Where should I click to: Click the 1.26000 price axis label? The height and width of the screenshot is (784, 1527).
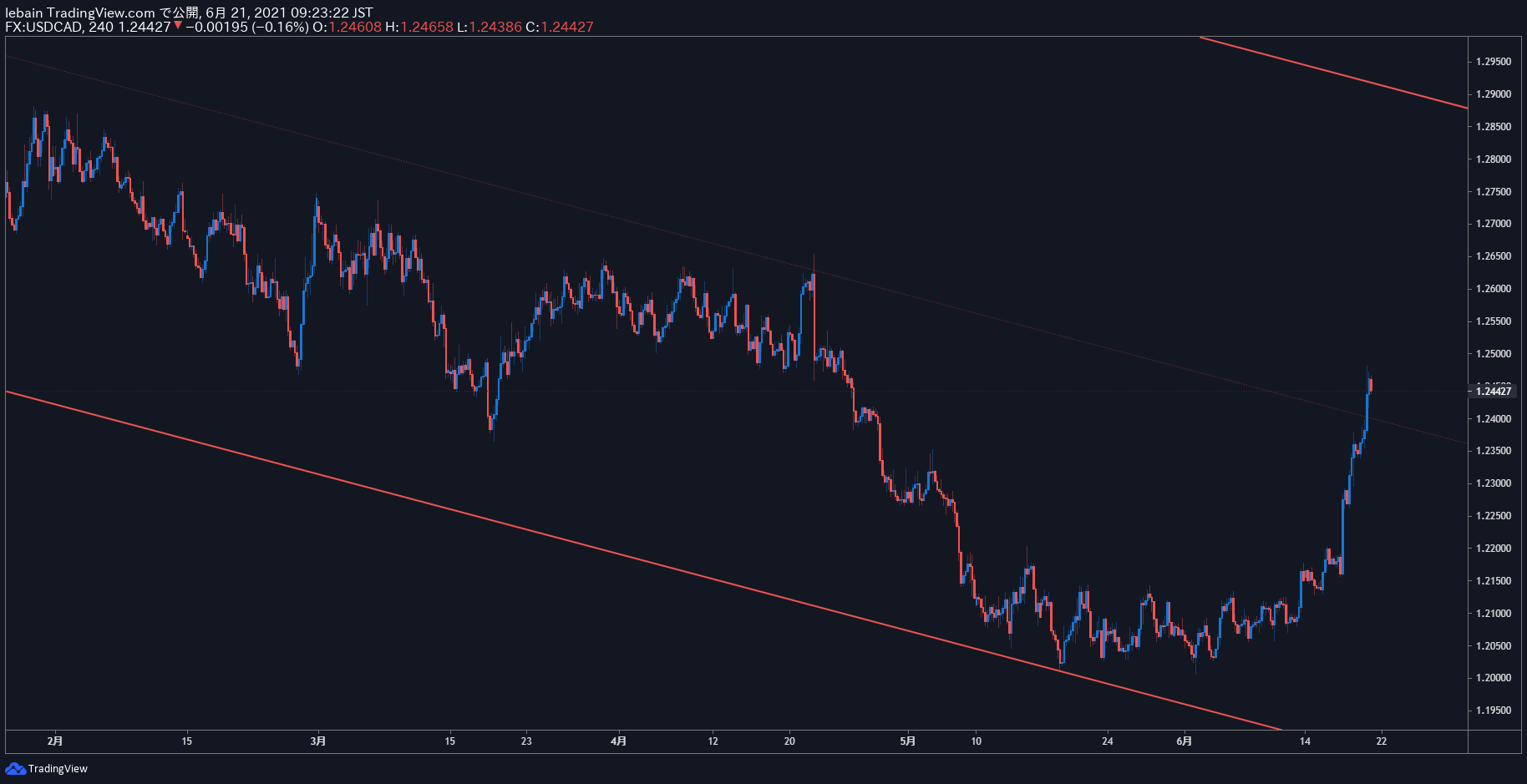coord(1494,289)
